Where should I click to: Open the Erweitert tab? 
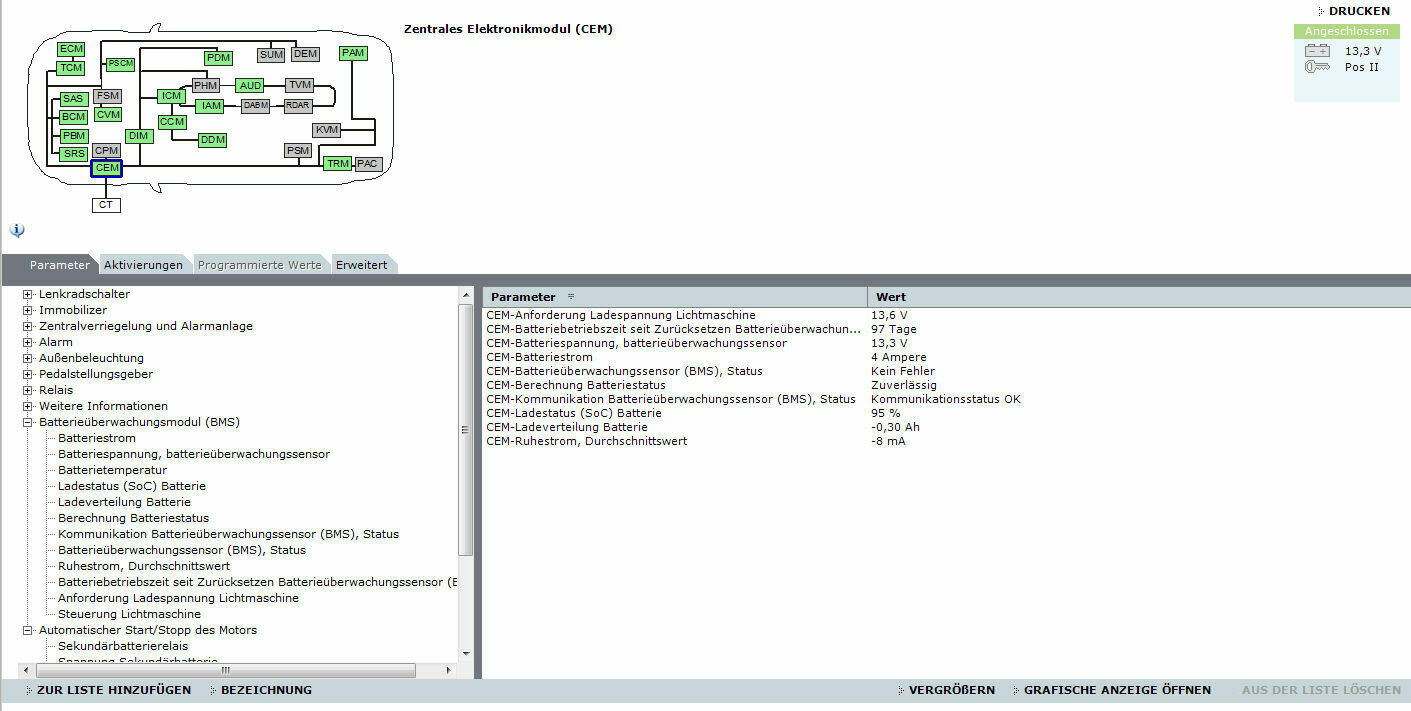click(x=361, y=265)
